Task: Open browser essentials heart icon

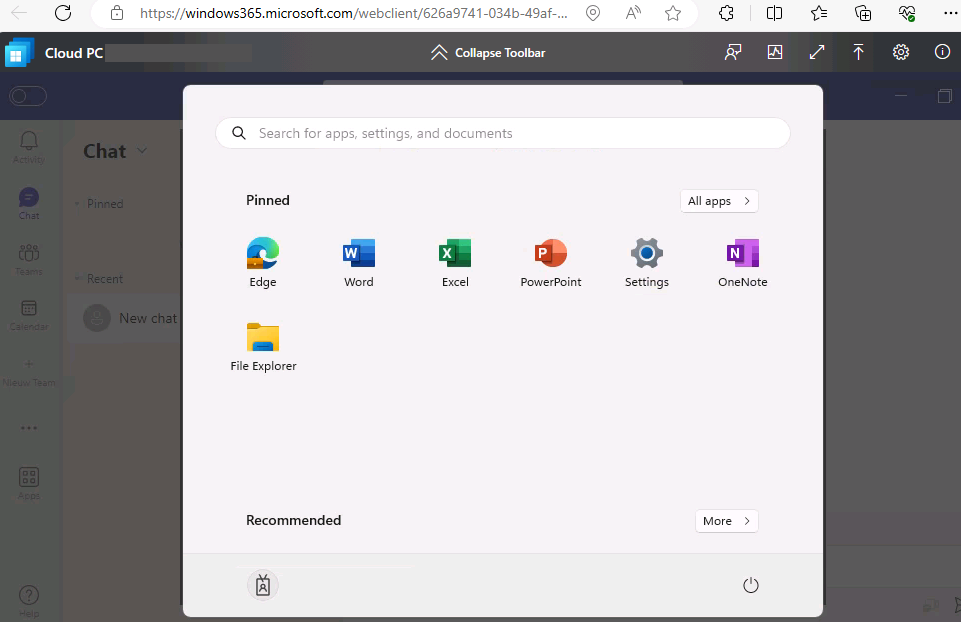Action: 906,13
